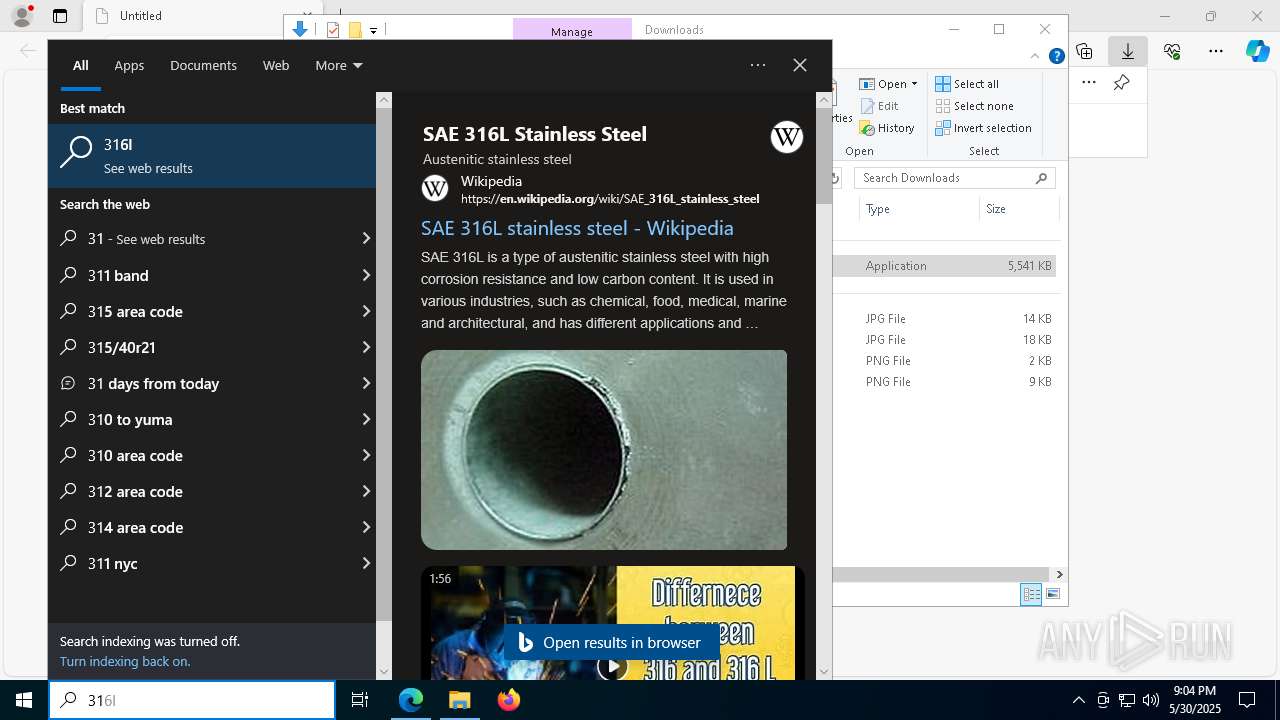Click the taskbar search input box
Image resolution: width=1280 pixels, height=720 pixels.
[x=192, y=700]
